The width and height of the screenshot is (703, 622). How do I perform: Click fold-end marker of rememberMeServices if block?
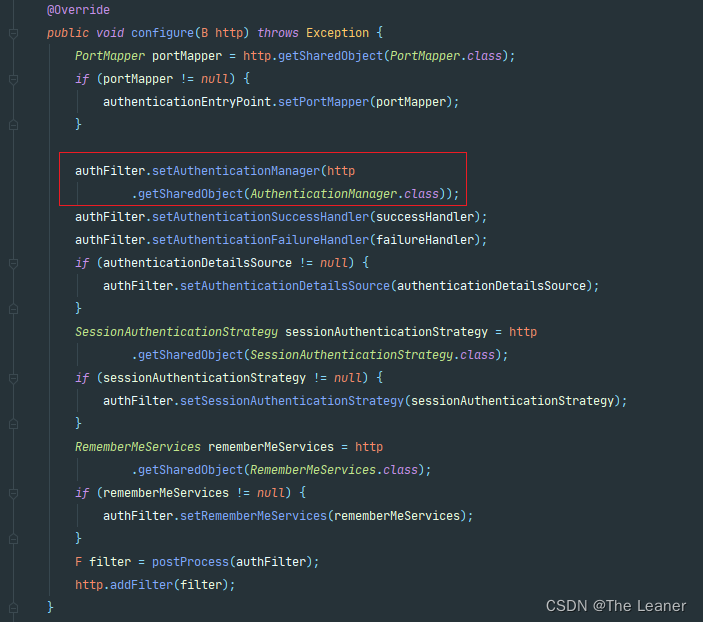(x=13, y=539)
